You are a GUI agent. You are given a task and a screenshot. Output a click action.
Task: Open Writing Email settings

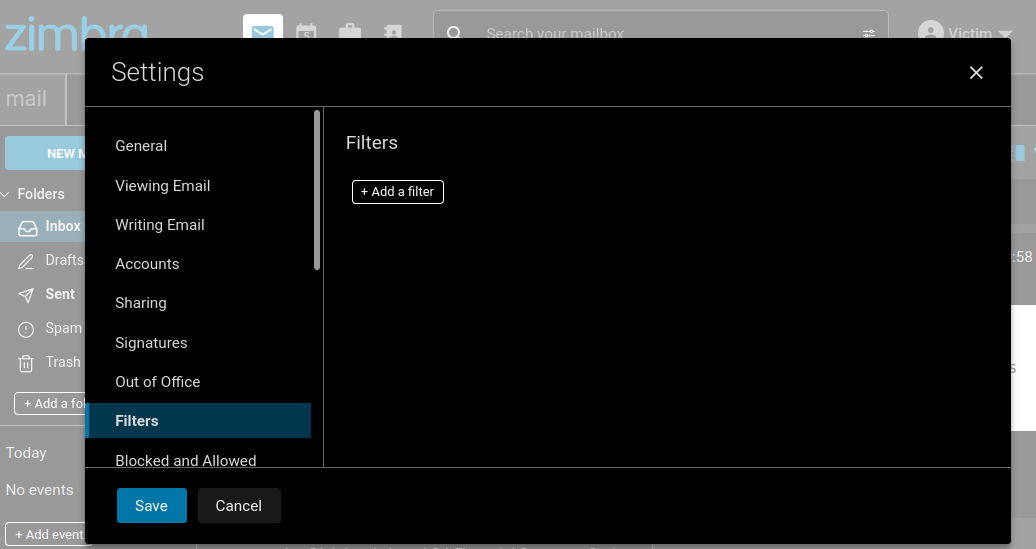point(160,225)
